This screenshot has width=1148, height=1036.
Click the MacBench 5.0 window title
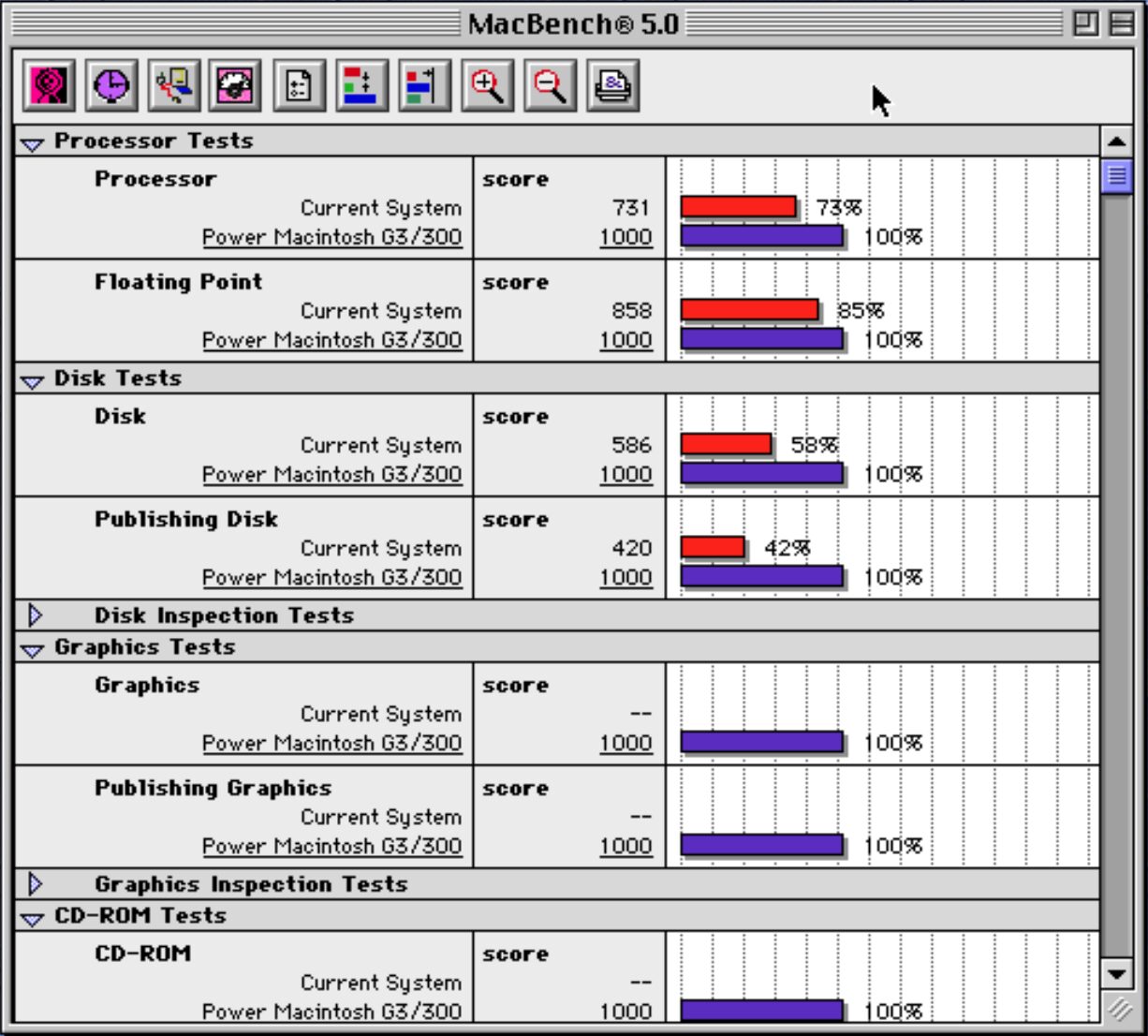tap(574, 23)
